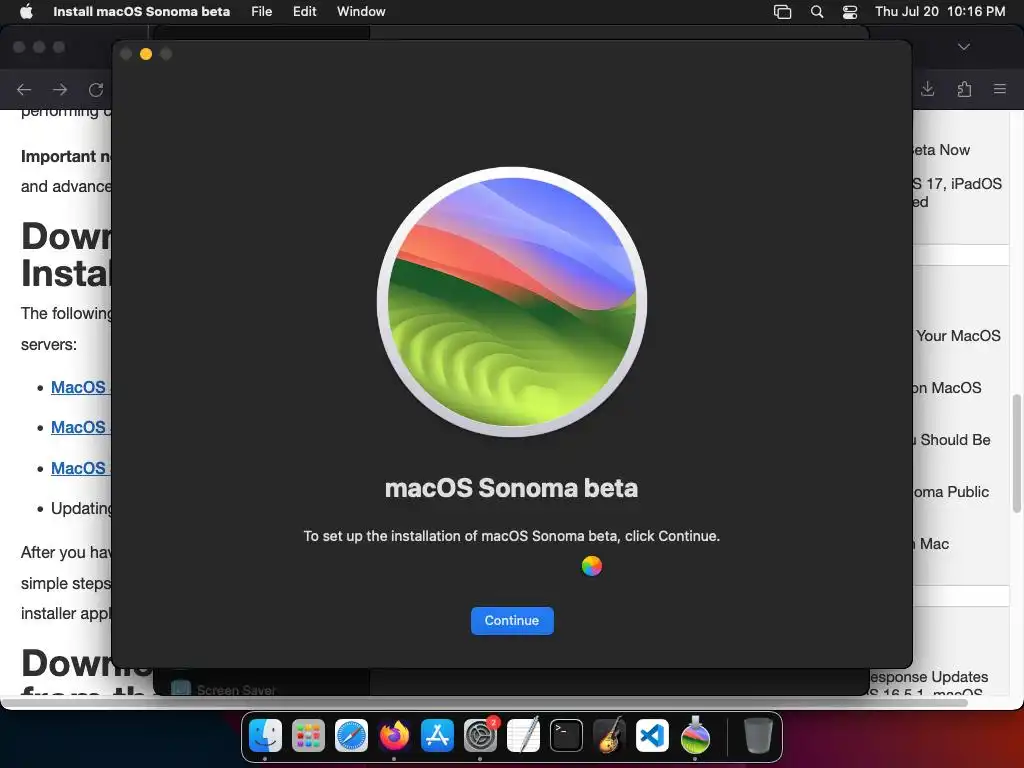Open Launchpad from the Dock
1024x768 pixels.
click(x=308, y=735)
